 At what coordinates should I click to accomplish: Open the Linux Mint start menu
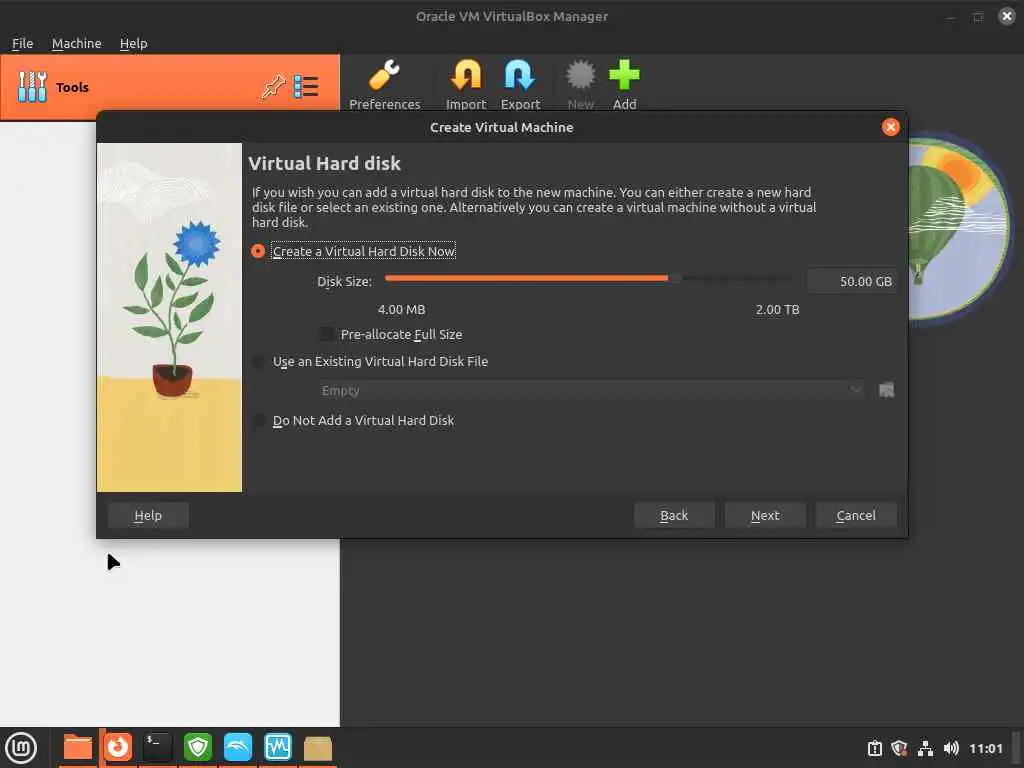click(21, 747)
